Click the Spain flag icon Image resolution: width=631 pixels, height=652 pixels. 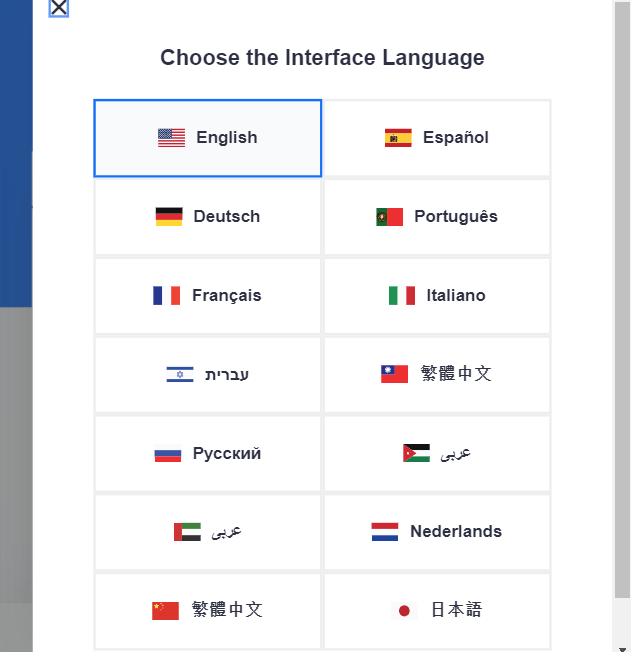(x=398, y=138)
